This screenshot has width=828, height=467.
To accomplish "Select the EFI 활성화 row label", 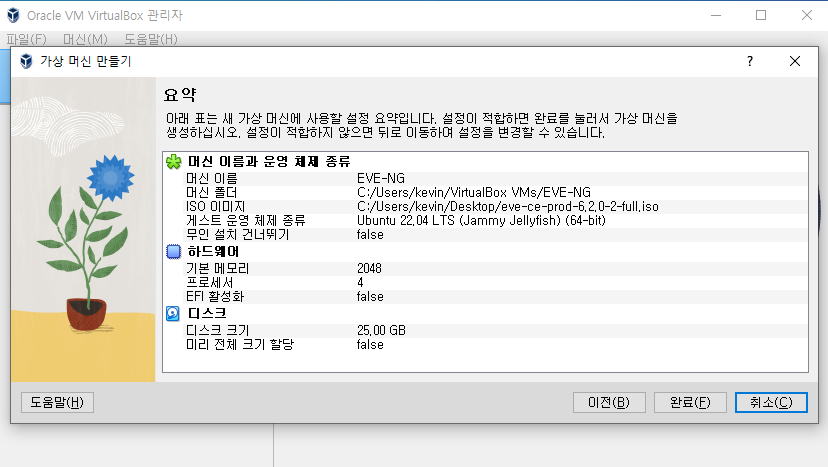I will point(215,296).
